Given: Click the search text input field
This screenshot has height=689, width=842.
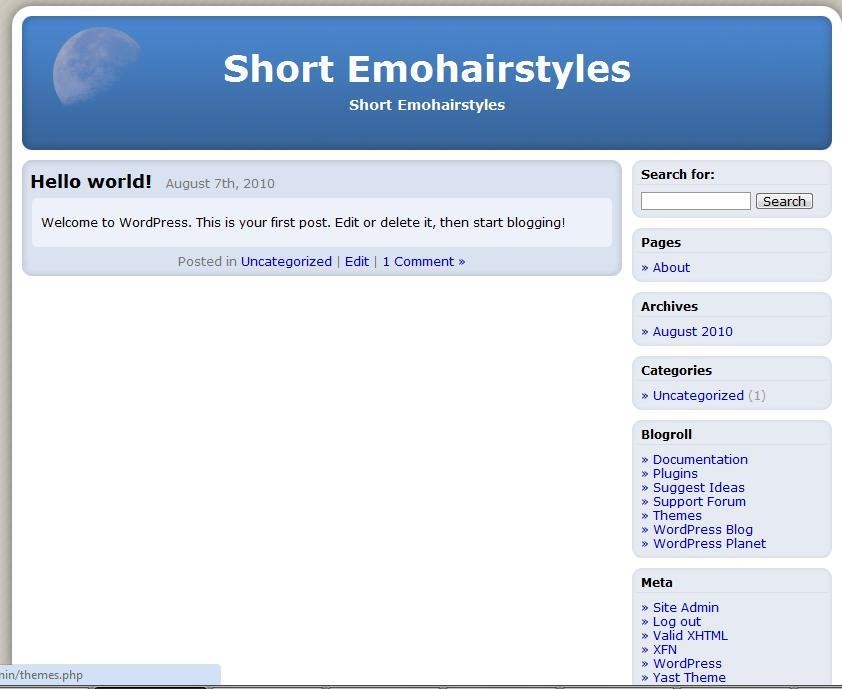Looking at the screenshot, I should tap(695, 201).
